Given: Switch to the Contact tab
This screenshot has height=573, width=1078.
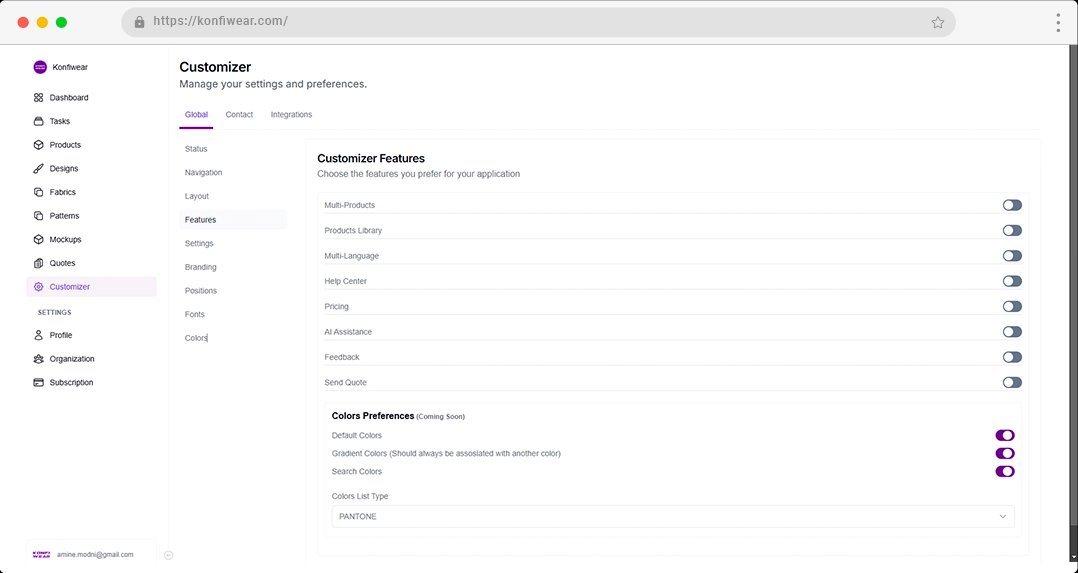Looking at the screenshot, I should coord(239,115).
